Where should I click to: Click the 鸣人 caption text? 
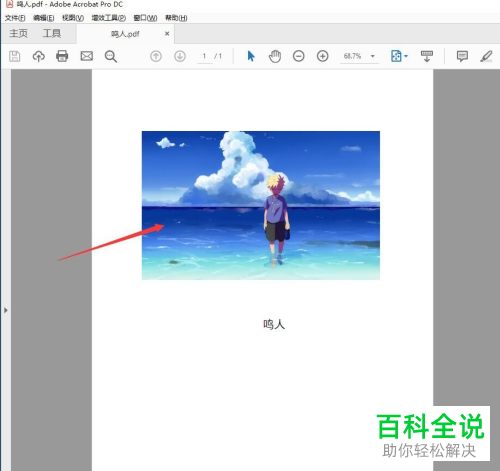pyautogui.click(x=274, y=324)
